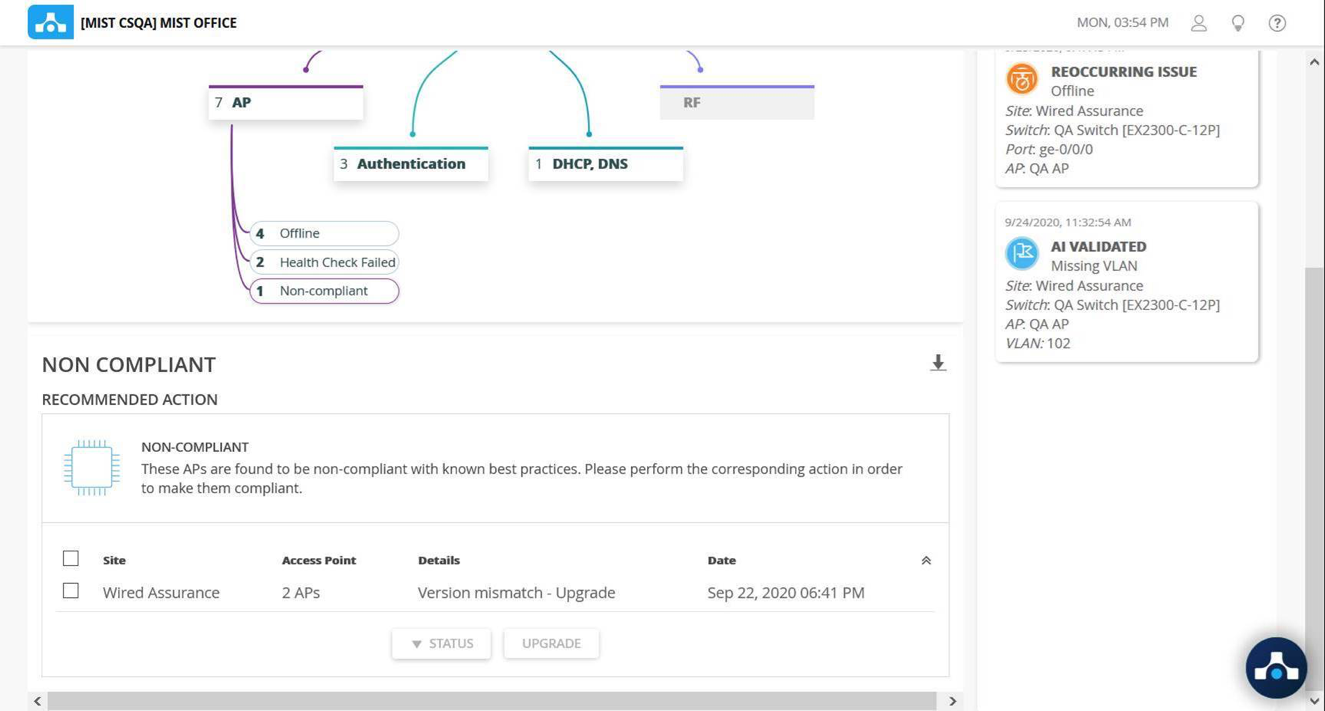Select the AP category node
Viewport: 1325px width, 711px height.
pyautogui.click(x=286, y=103)
